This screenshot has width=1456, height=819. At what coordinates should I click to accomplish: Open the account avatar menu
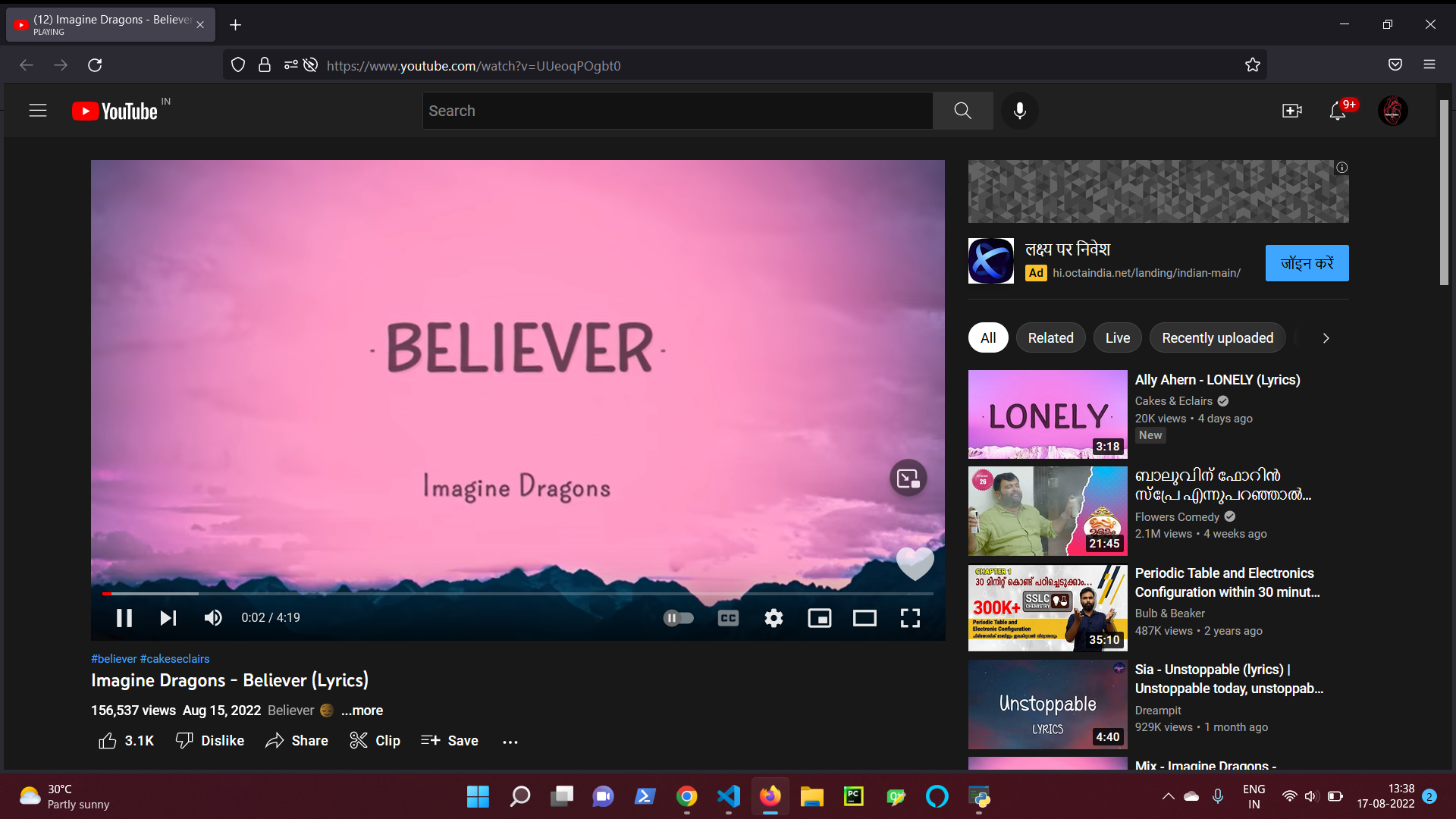(1393, 111)
